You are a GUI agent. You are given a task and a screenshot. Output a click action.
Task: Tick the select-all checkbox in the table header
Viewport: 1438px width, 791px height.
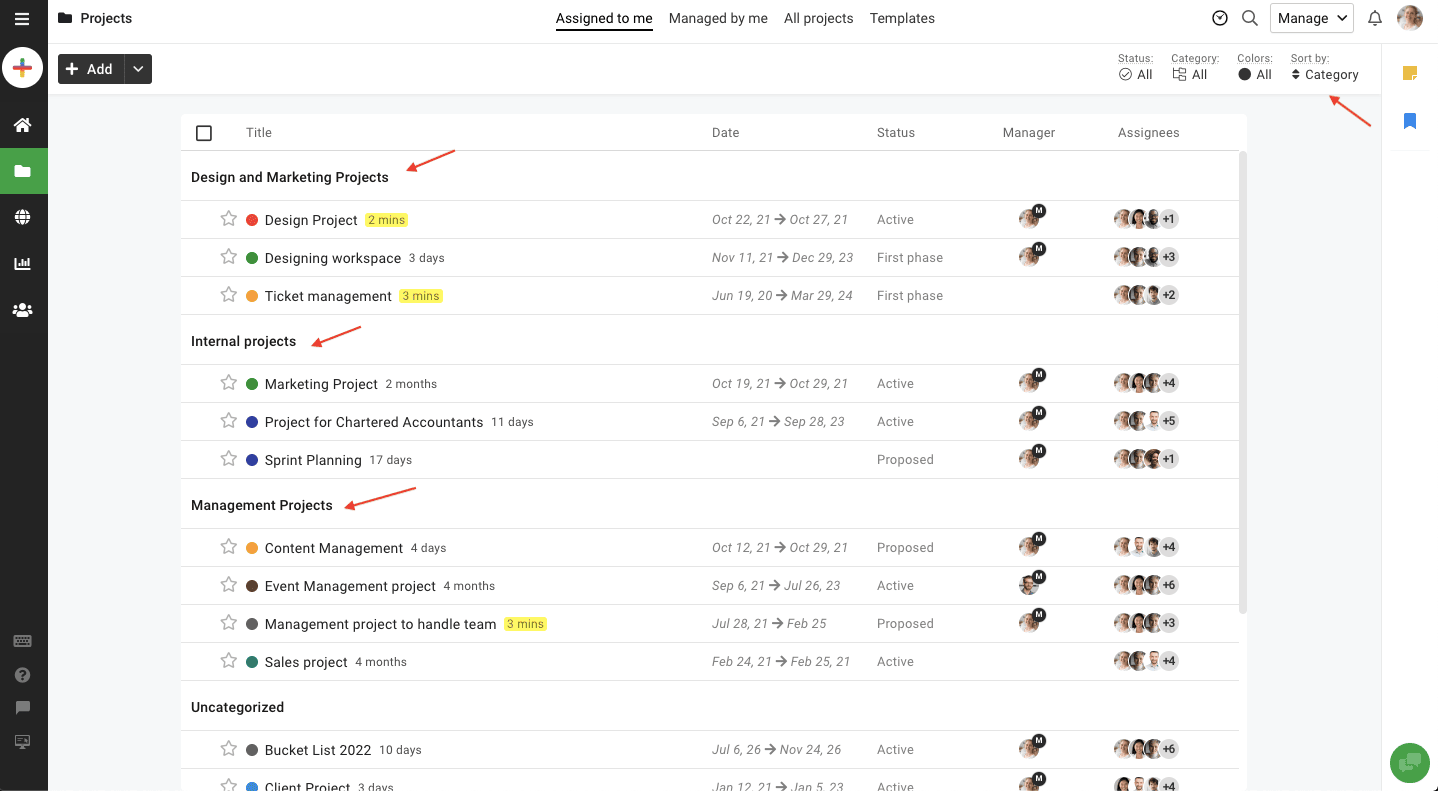pos(204,132)
